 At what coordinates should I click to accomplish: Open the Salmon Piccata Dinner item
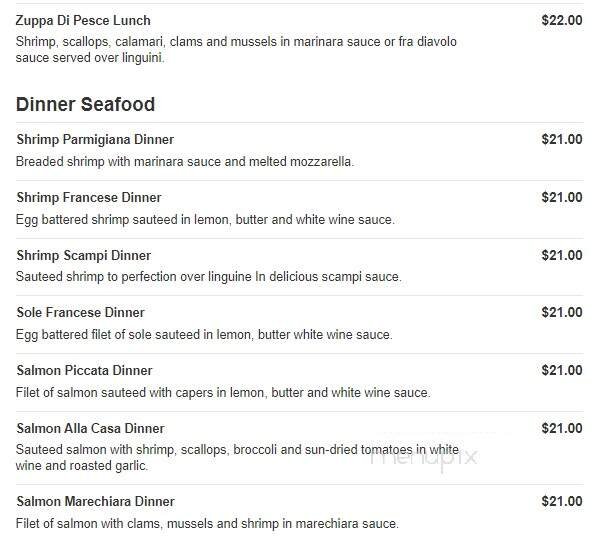click(x=85, y=371)
